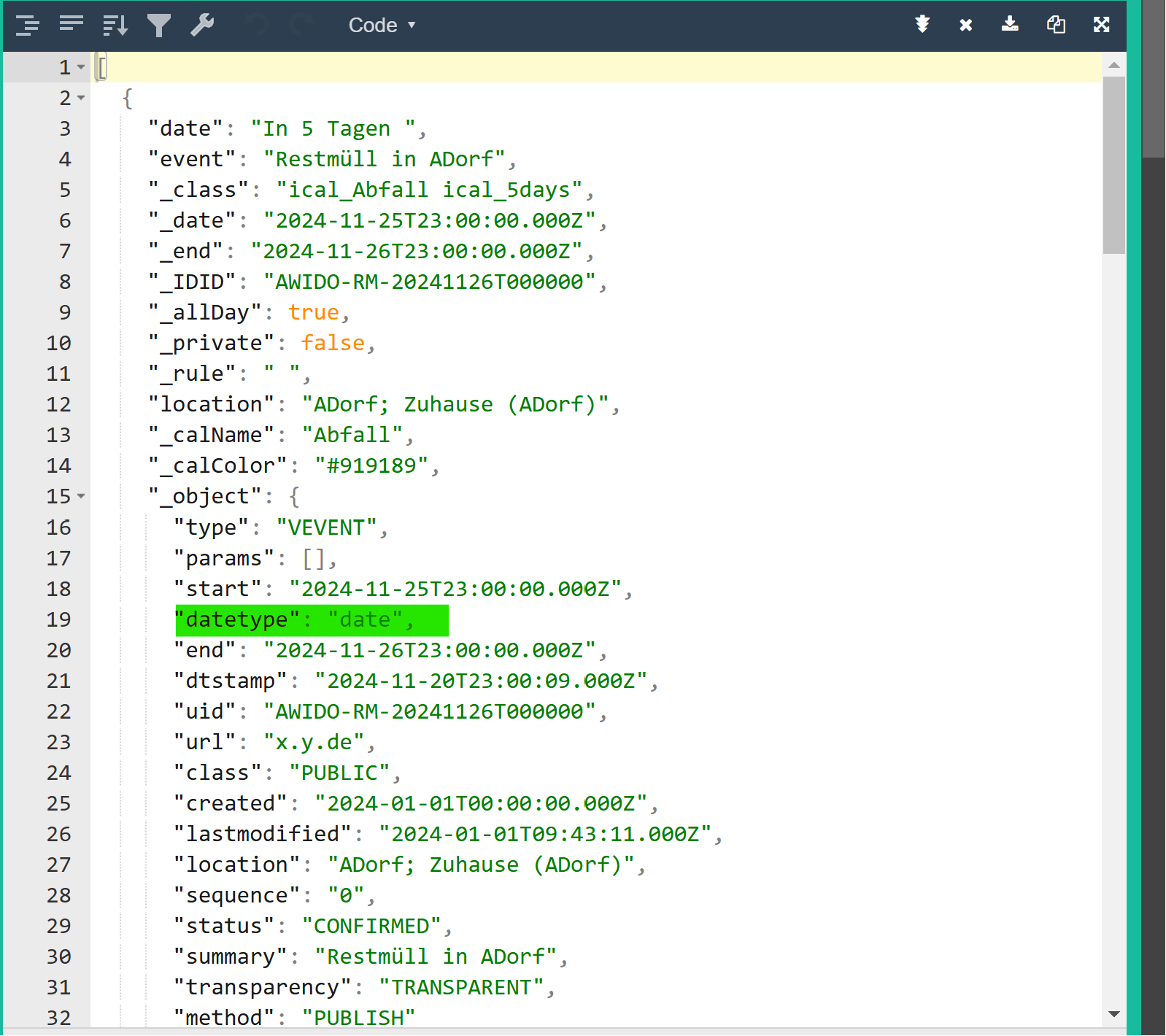
Task: Click the "sequence" value "0"
Action: click(346, 895)
